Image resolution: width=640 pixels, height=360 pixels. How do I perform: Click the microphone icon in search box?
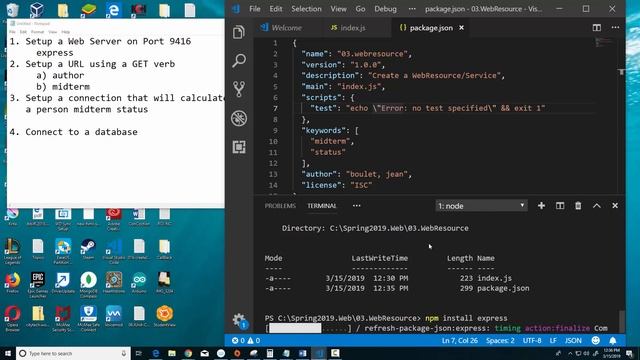click(x=123, y=353)
